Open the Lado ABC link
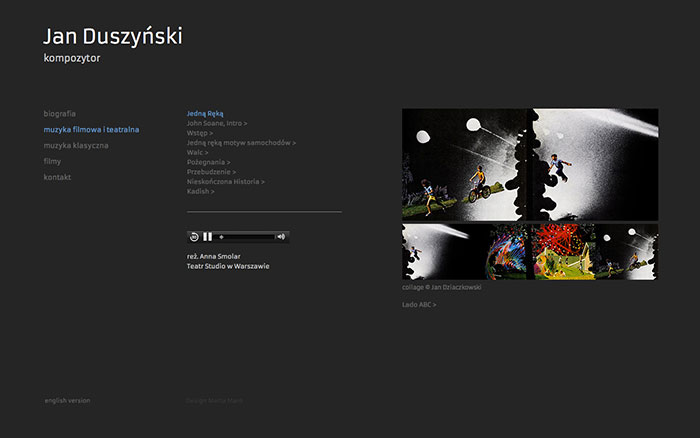The width and height of the screenshot is (700, 438). (x=419, y=305)
